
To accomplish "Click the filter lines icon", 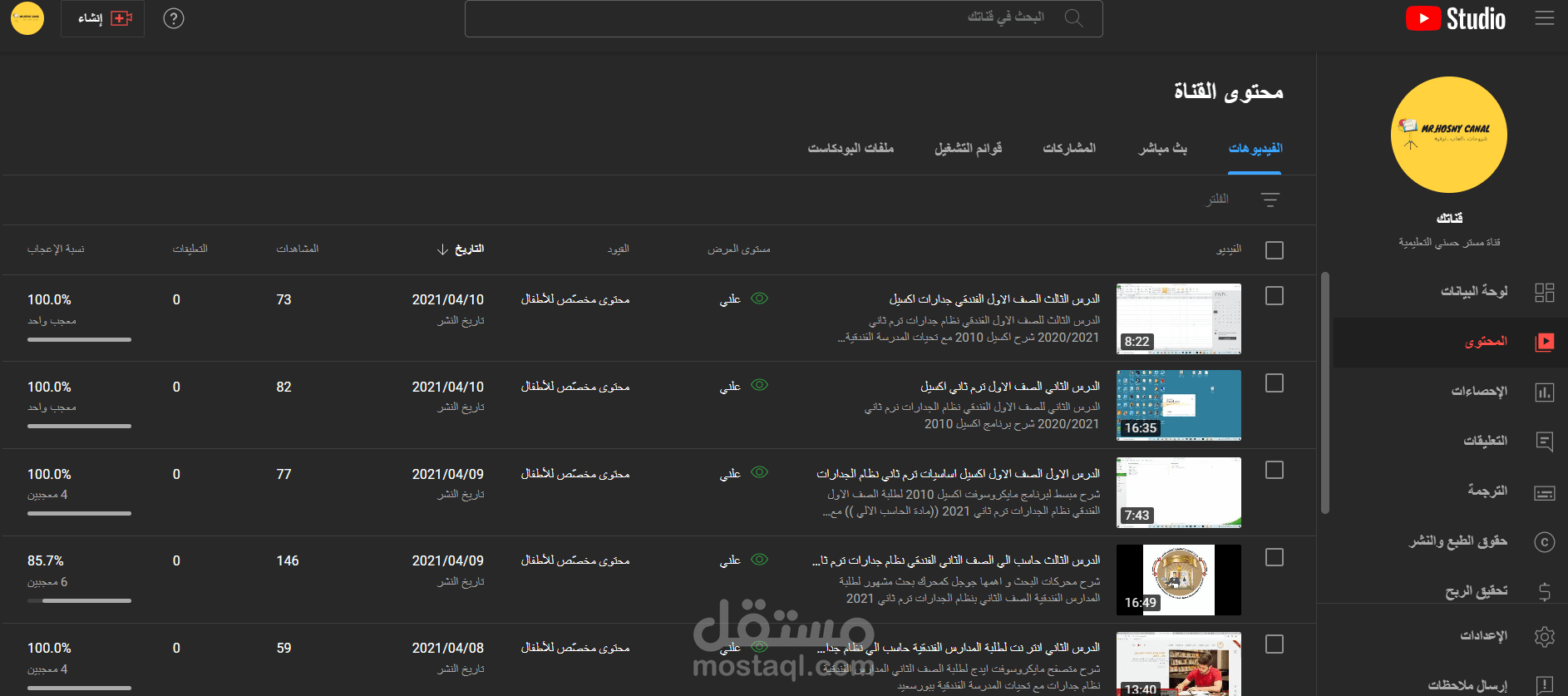I will point(1270,200).
